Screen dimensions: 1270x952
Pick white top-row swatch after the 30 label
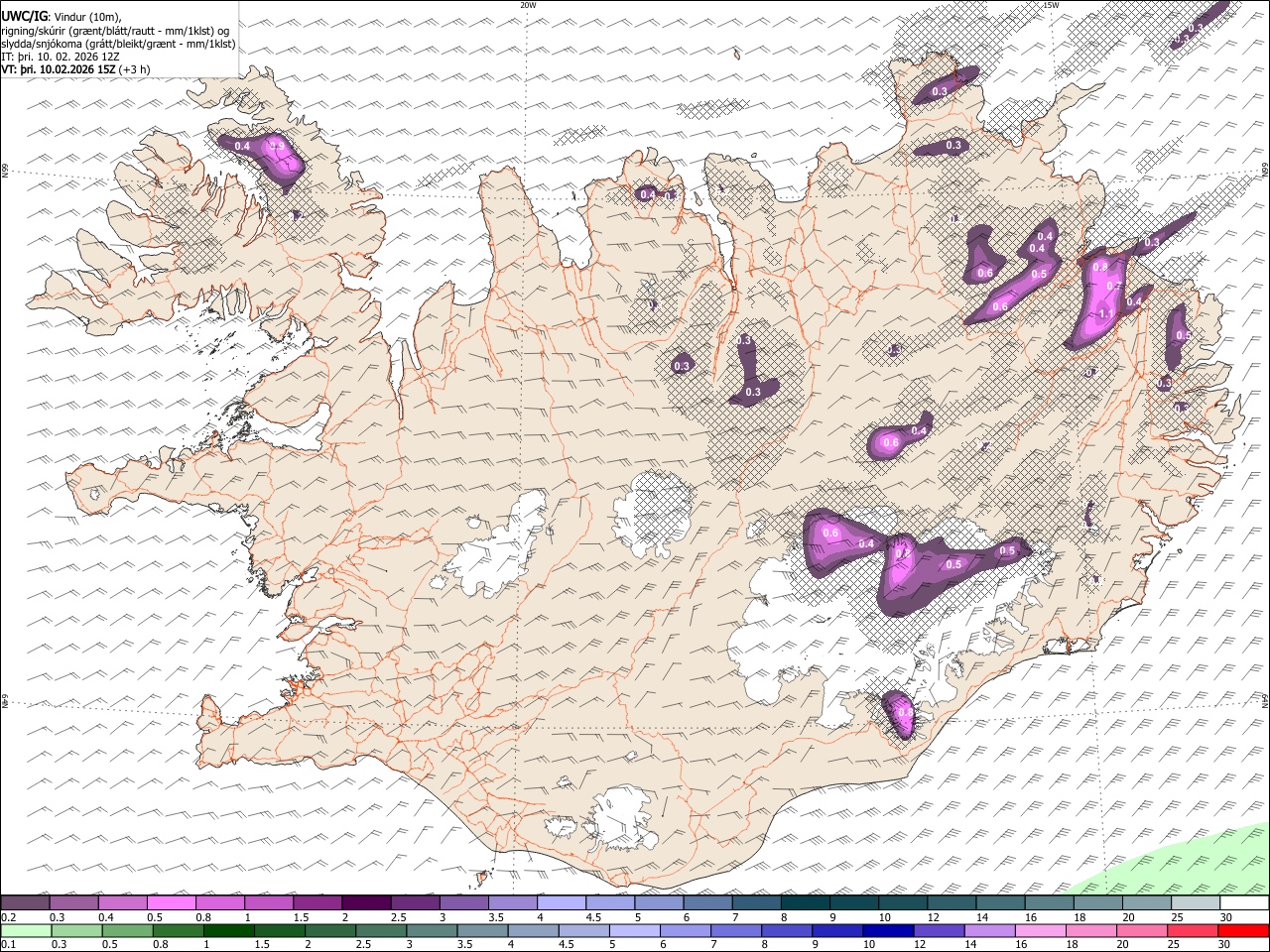[x=1244, y=902]
